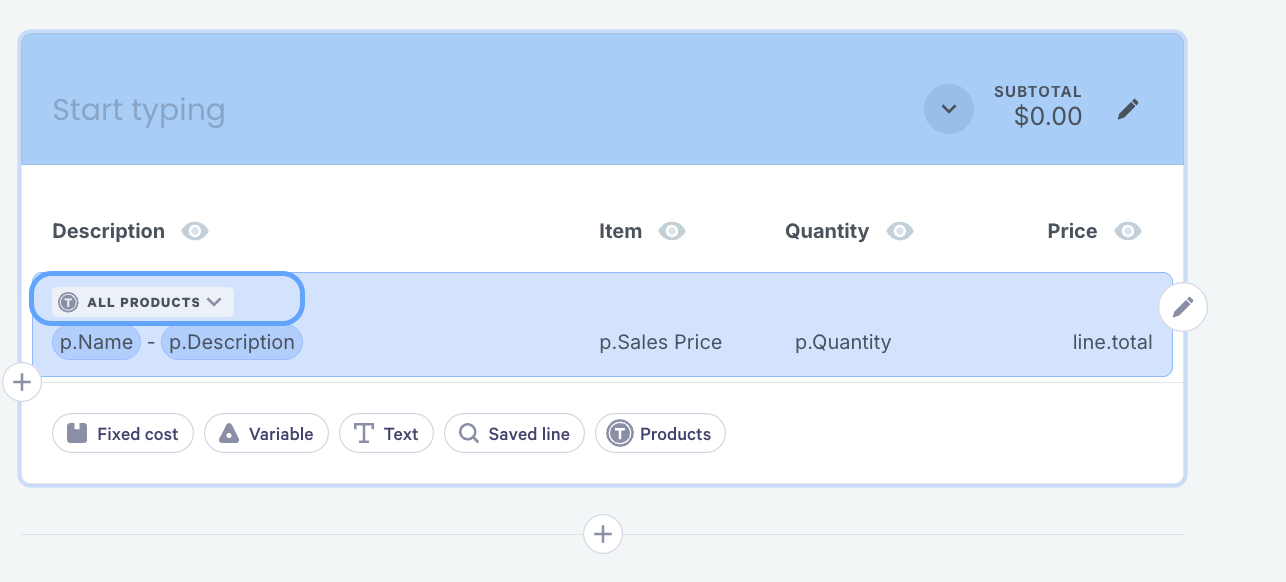The image size is (1286, 582).
Task: Click the product line edit pencil button
Action: coord(1183,307)
